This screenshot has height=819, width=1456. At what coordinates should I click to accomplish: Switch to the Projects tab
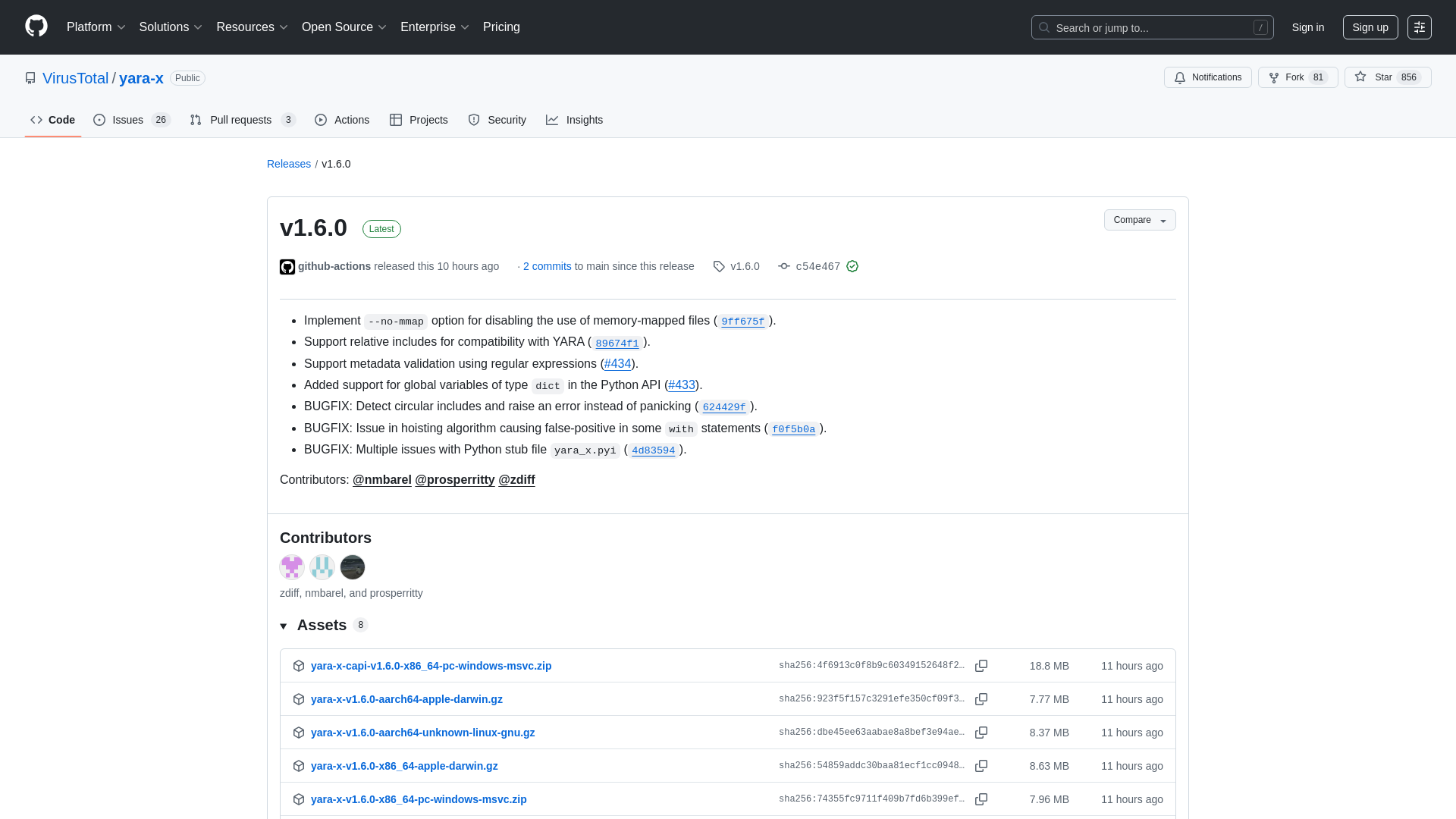pyautogui.click(x=419, y=120)
